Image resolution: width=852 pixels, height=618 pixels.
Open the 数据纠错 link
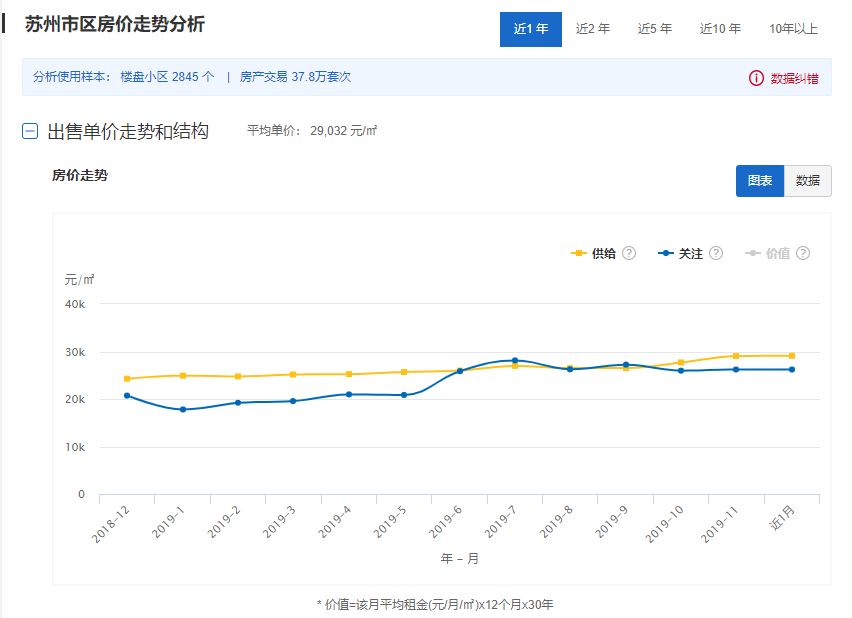794,78
